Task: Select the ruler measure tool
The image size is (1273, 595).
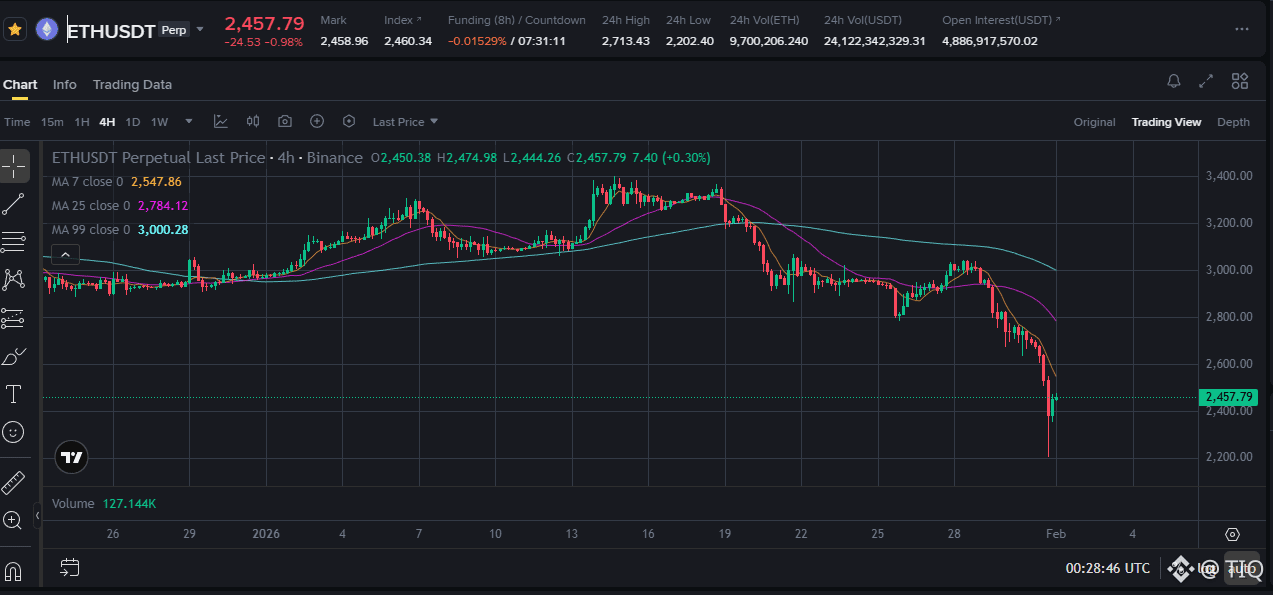Action: [14, 482]
